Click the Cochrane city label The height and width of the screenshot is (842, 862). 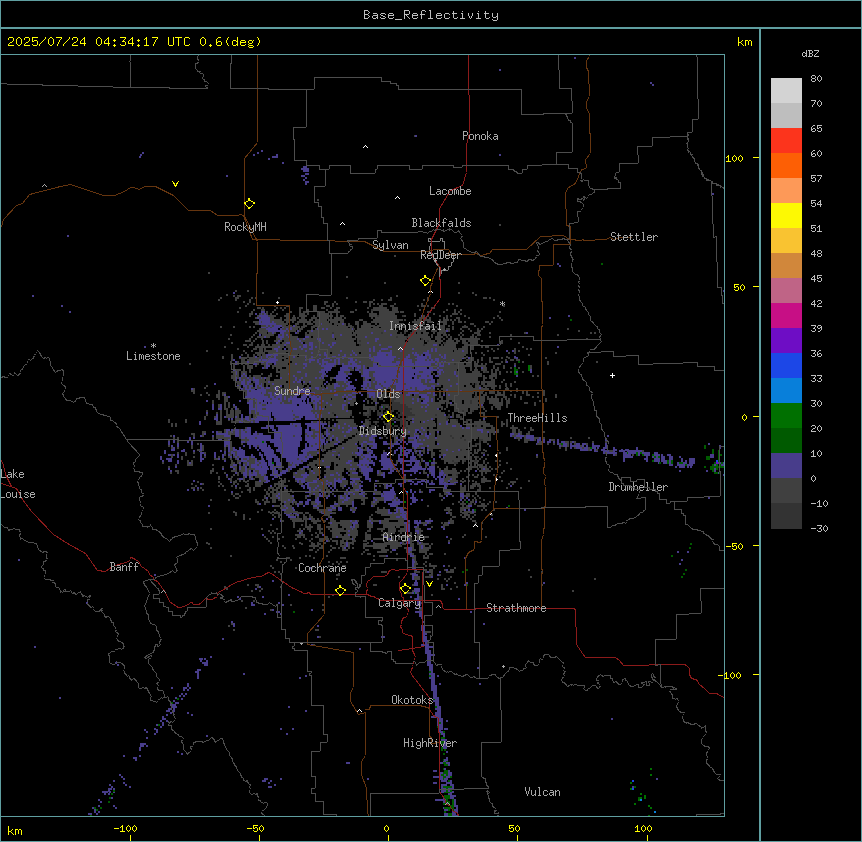322,568
